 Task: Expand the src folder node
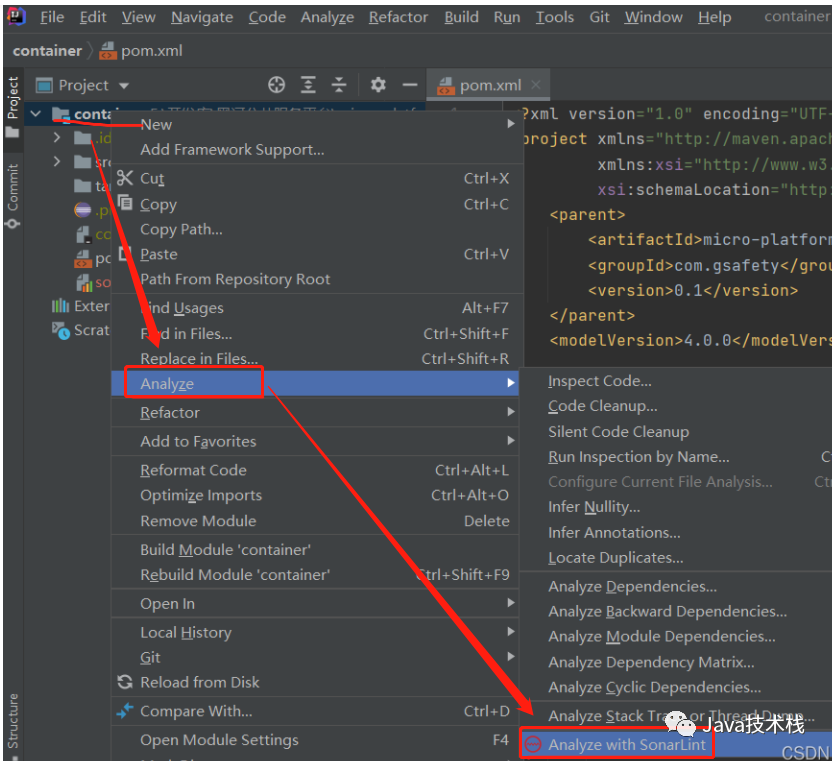57,161
